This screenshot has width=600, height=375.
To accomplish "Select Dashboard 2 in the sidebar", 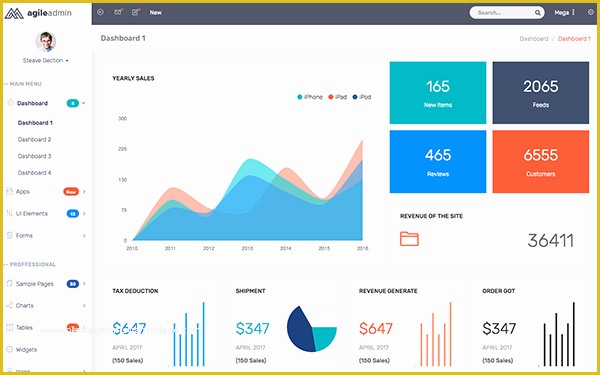I will (34, 140).
